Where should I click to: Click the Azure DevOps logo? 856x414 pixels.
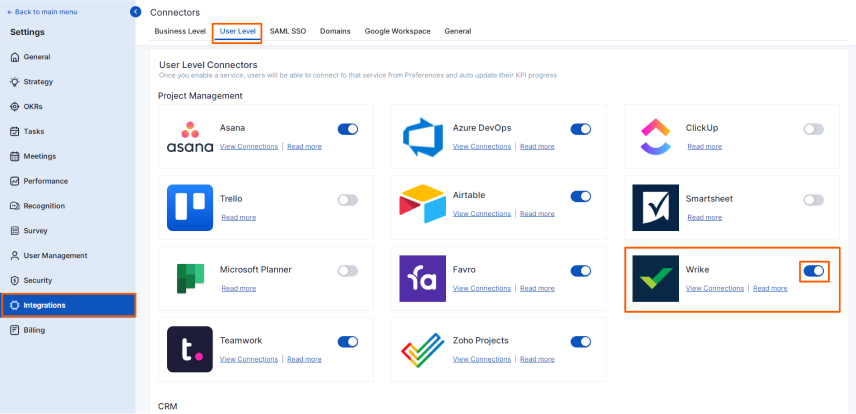pos(423,137)
